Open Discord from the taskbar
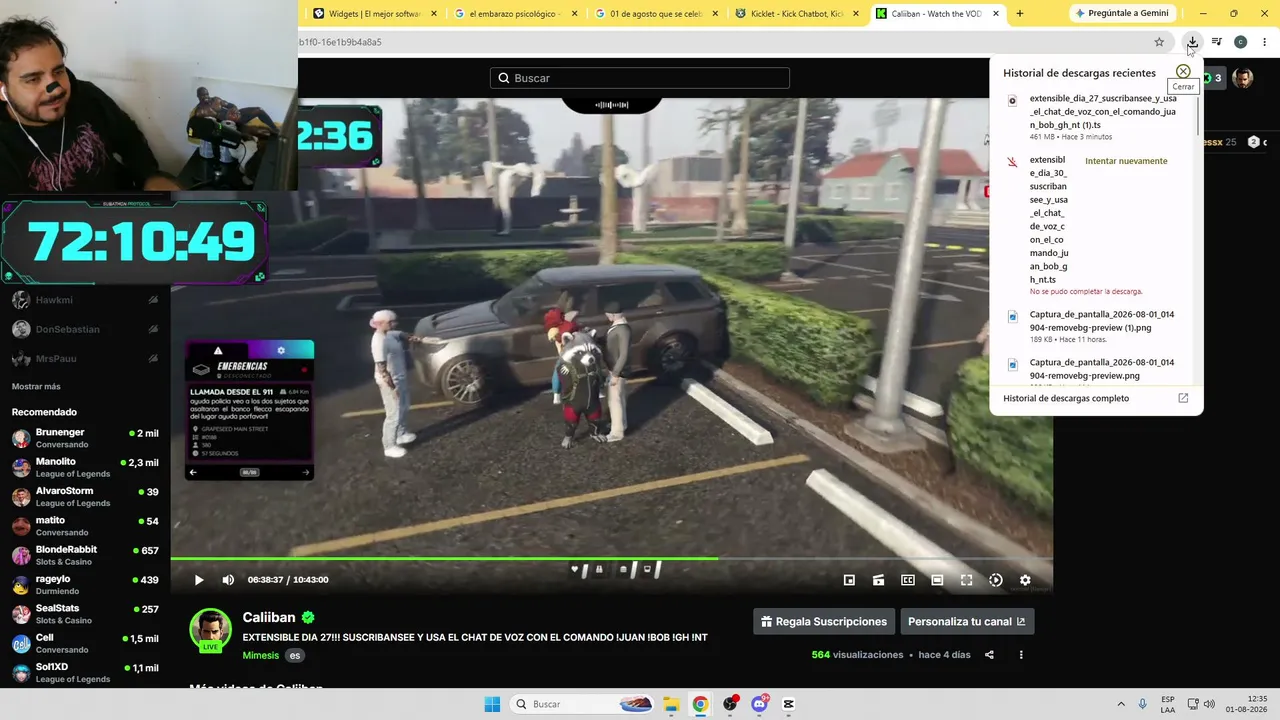This screenshot has height=720, width=1280. click(x=759, y=704)
